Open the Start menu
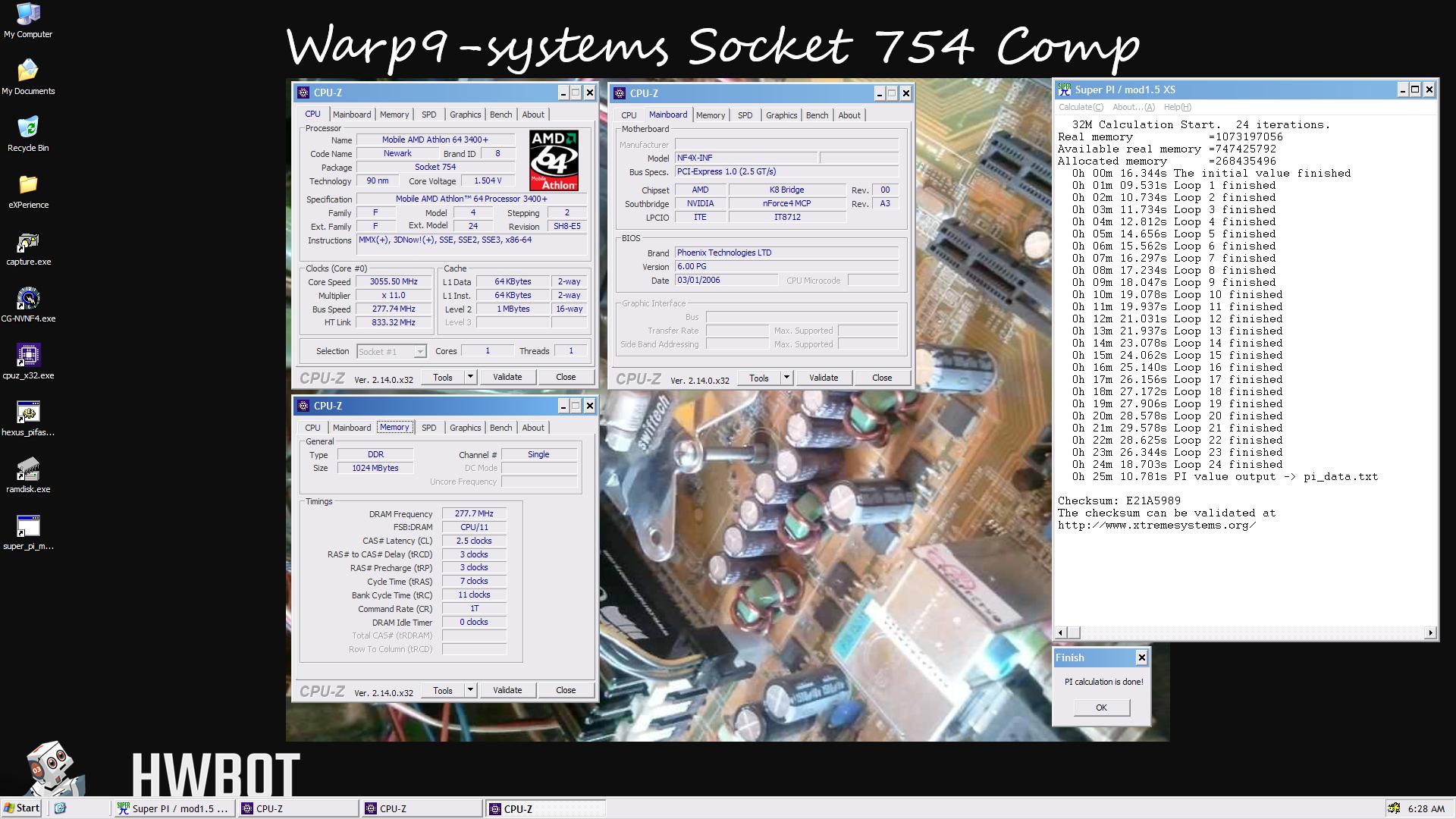Viewport: 1456px width, 819px height. pyautogui.click(x=21, y=808)
